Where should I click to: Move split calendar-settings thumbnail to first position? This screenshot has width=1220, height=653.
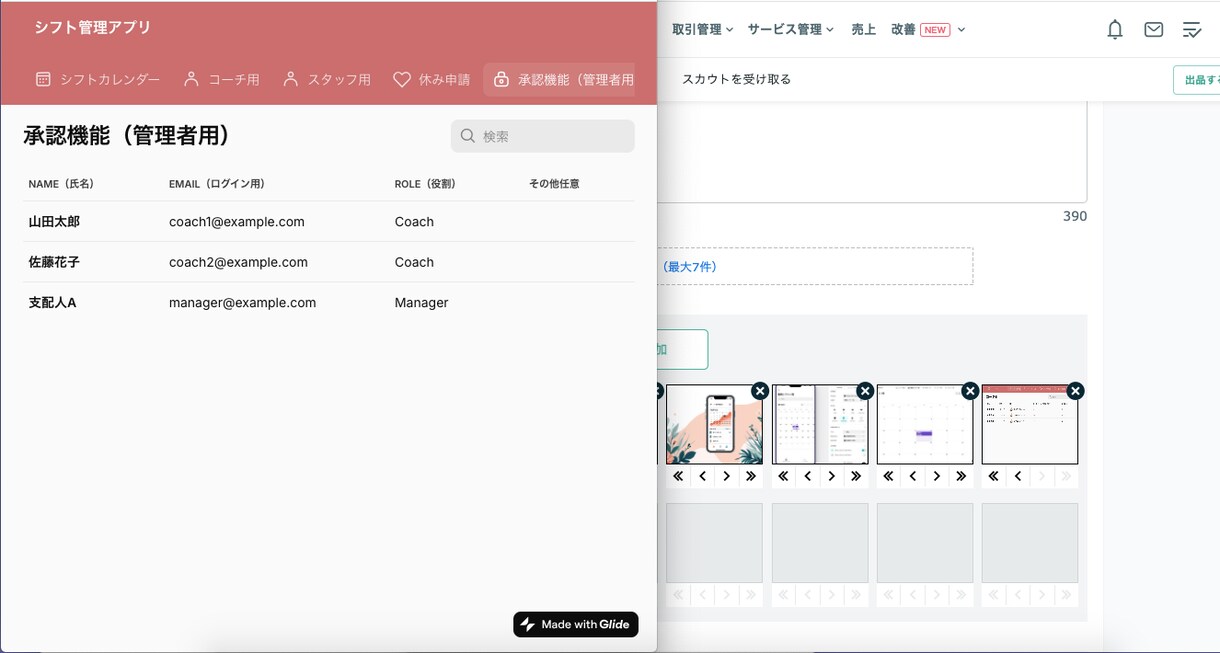783,476
